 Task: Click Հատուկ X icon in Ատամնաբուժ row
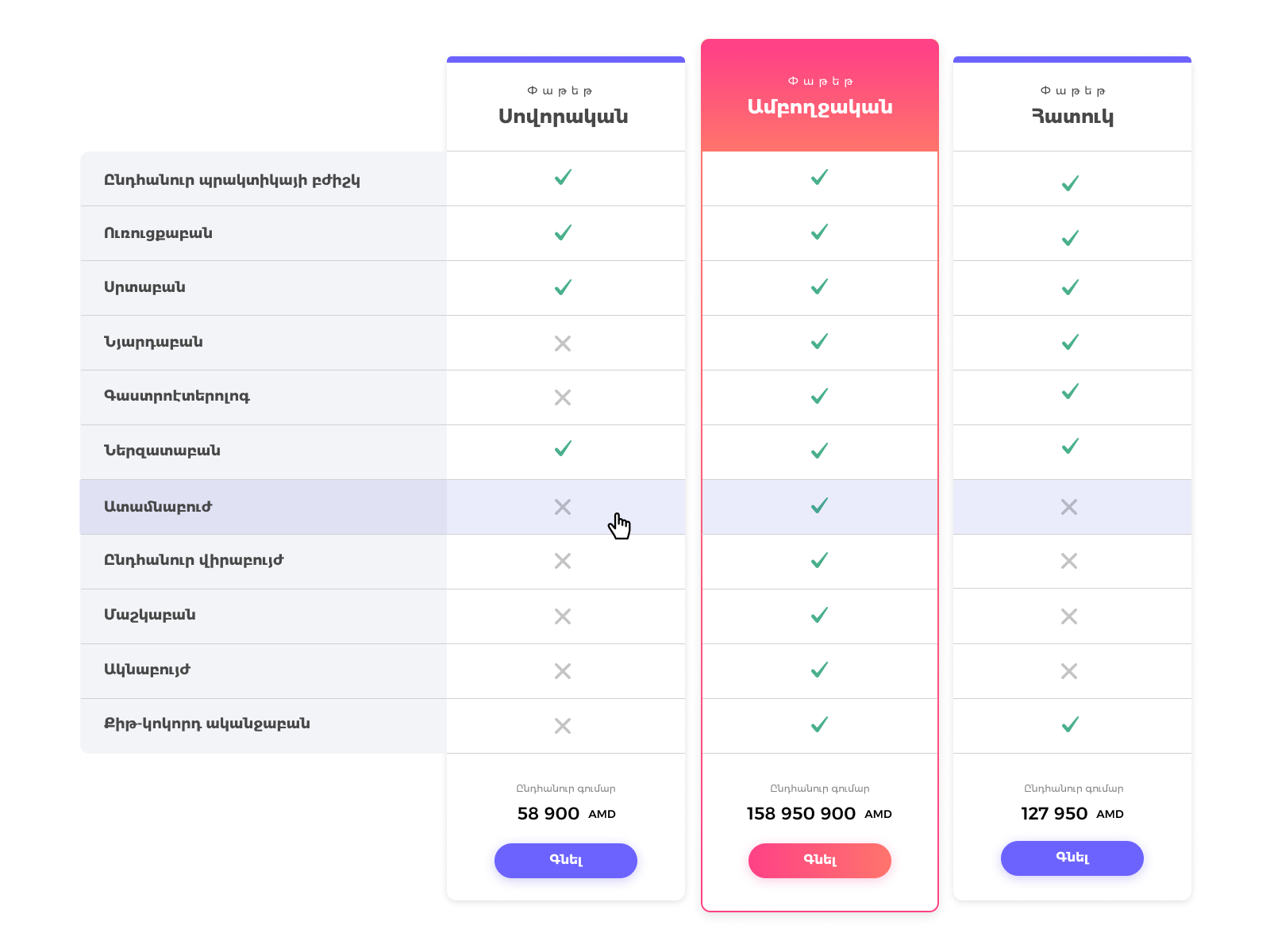pyautogui.click(x=1069, y=507)
